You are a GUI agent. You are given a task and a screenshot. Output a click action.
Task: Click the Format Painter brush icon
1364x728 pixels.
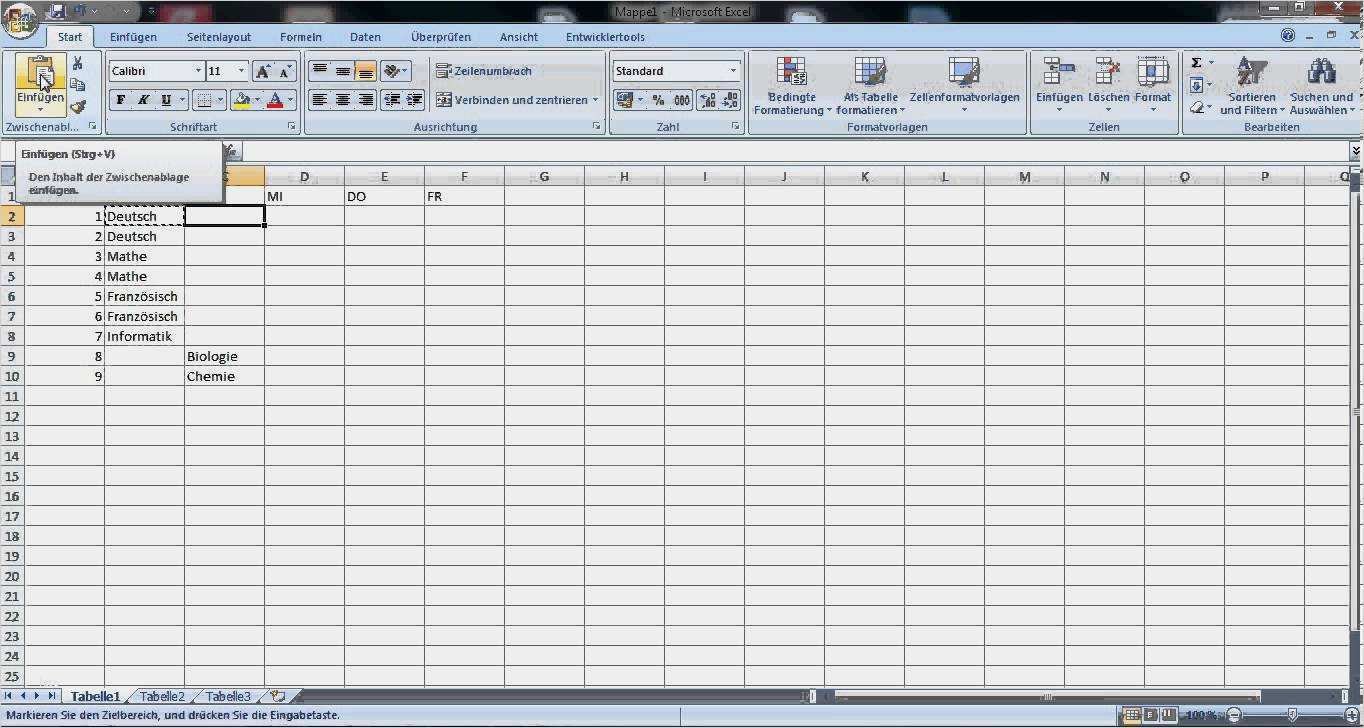click(78, 107)
